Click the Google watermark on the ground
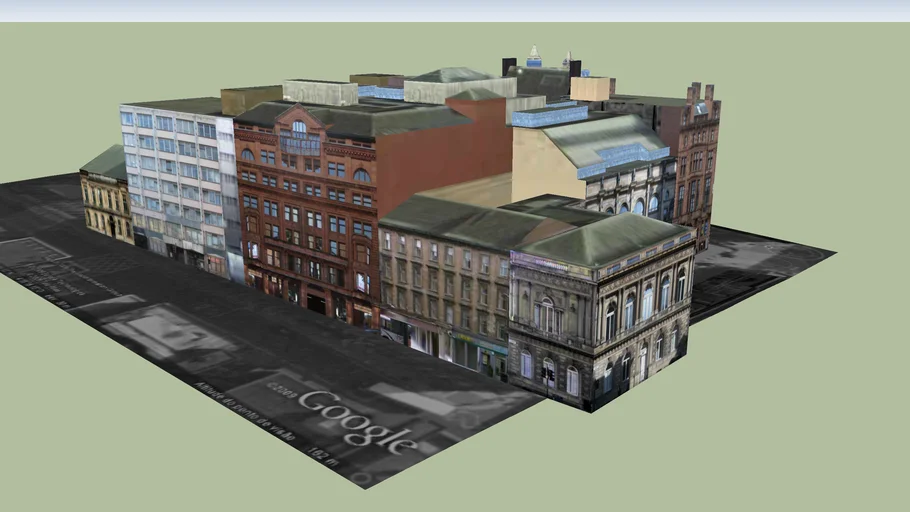The height and width of the screenshot is (512, 910). [357, 420]
